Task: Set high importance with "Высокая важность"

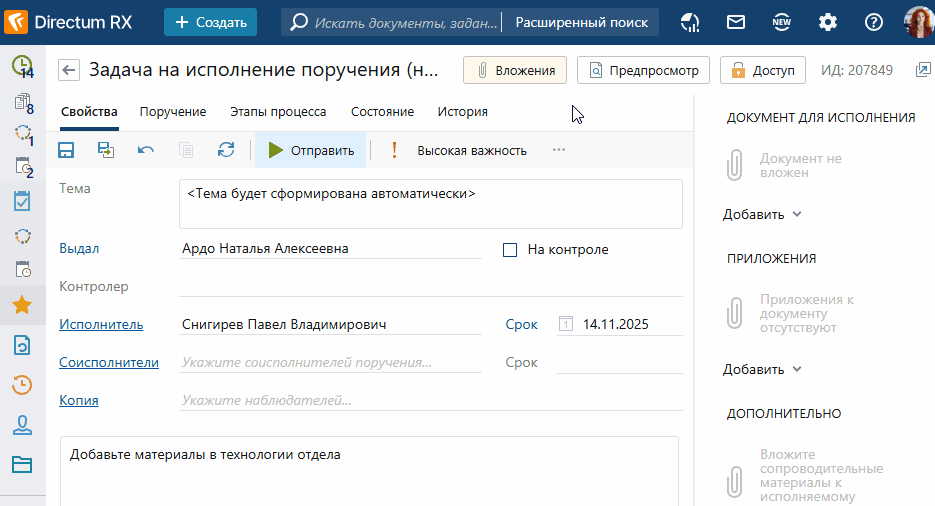Action: 460,150
